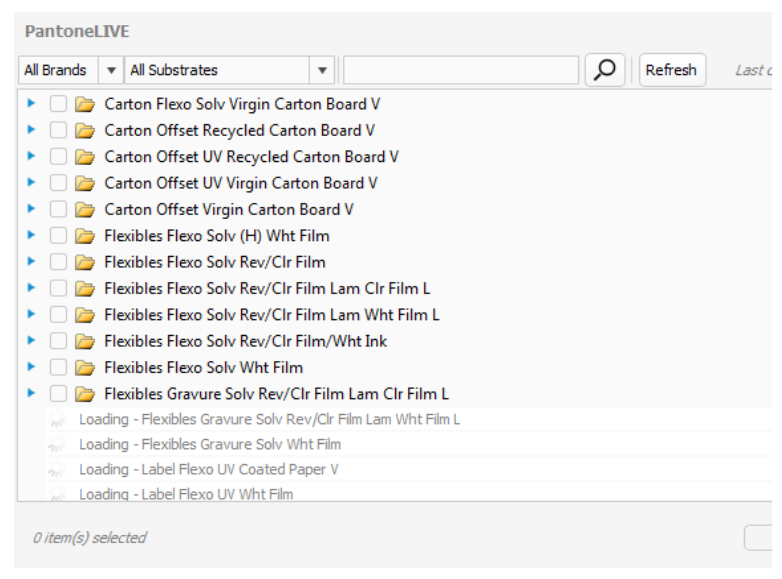Click folder icon of Flexibles Flexo Solv (H) Wht Film

click(85, 236)
